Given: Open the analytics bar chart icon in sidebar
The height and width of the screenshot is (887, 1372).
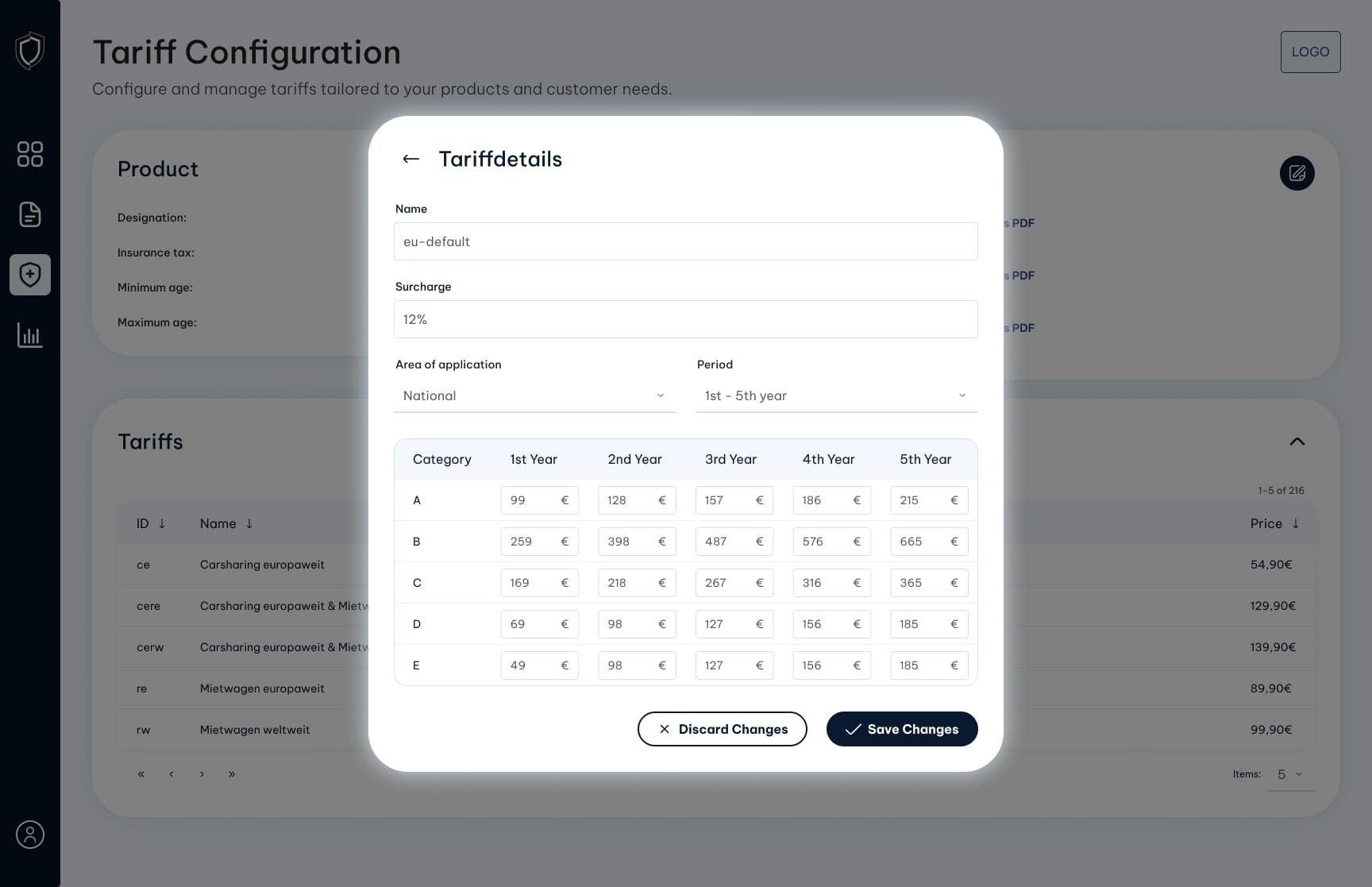Looking at the screenshot, I should point(30,335).
